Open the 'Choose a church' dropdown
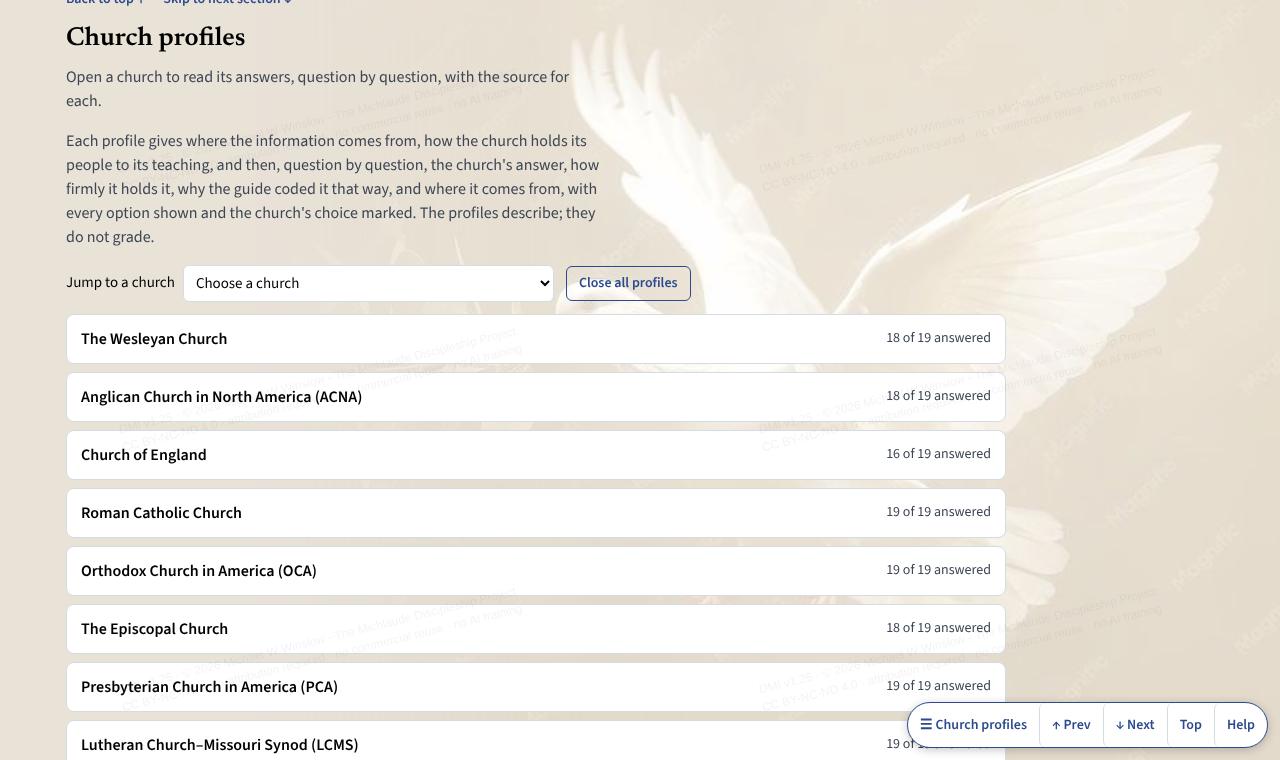This screenshot has height=760, width=1280. point(368,283)
